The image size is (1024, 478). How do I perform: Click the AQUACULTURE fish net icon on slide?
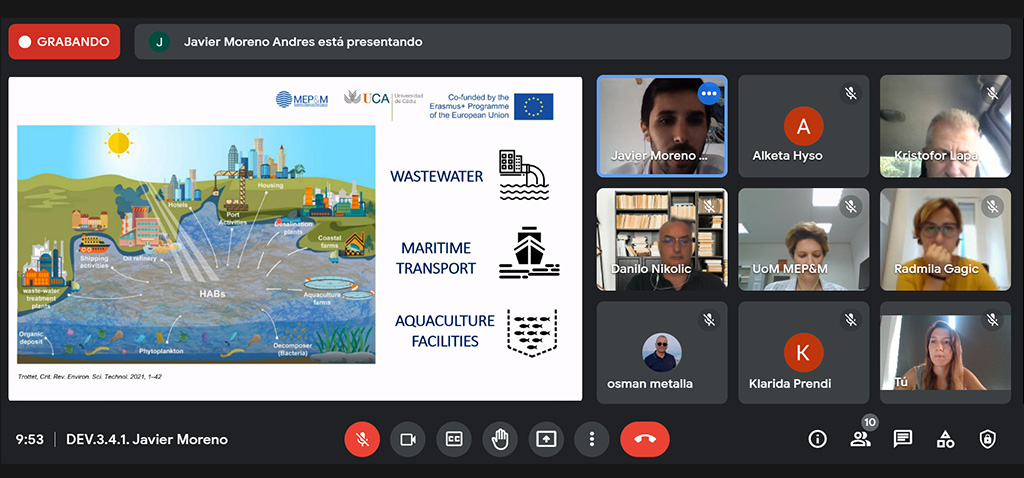coord(532,333)
